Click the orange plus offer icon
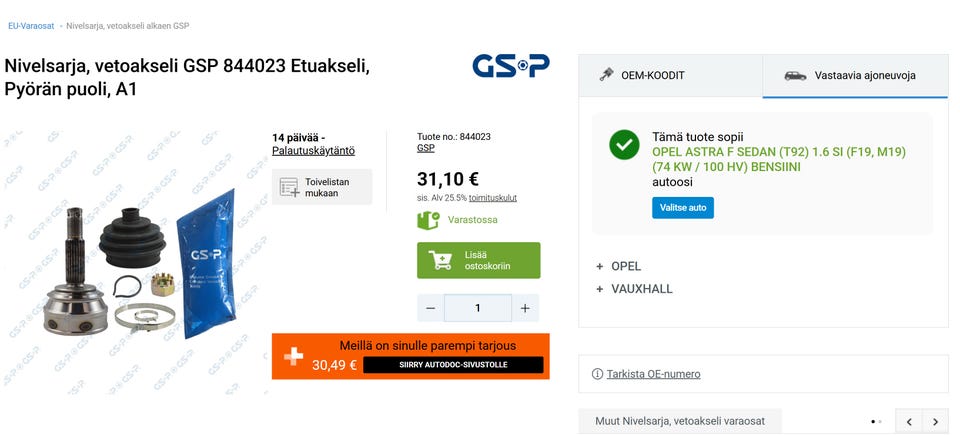960x435 pixels. click(x=294, y=356)
